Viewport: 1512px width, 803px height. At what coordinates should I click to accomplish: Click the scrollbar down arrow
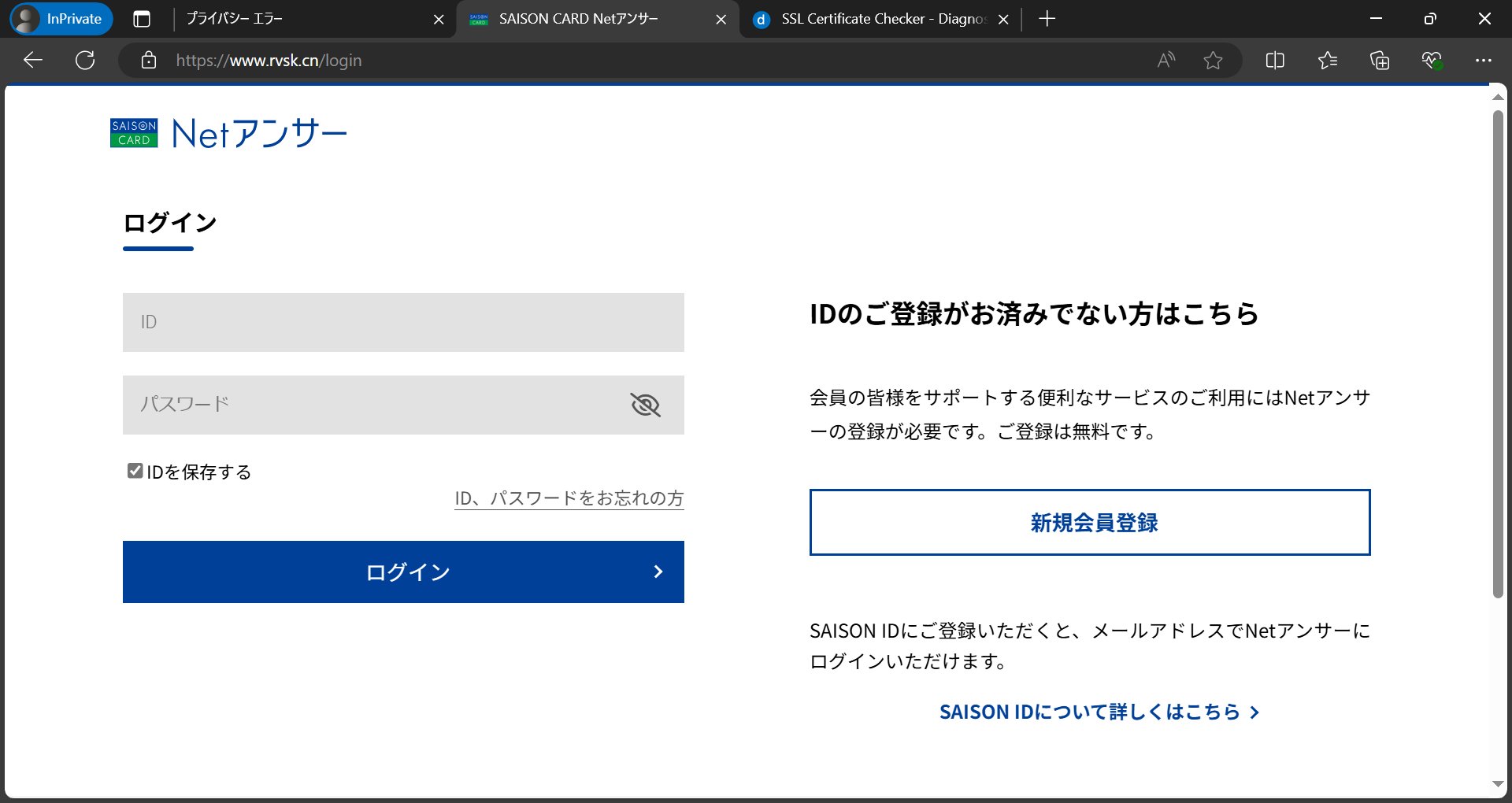click(1498, 784)
